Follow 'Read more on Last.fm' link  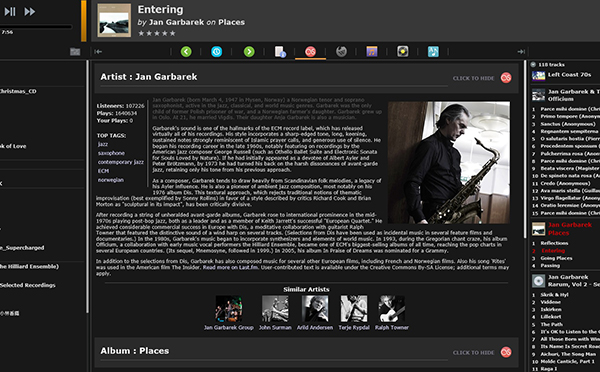[x=230, y=267]
